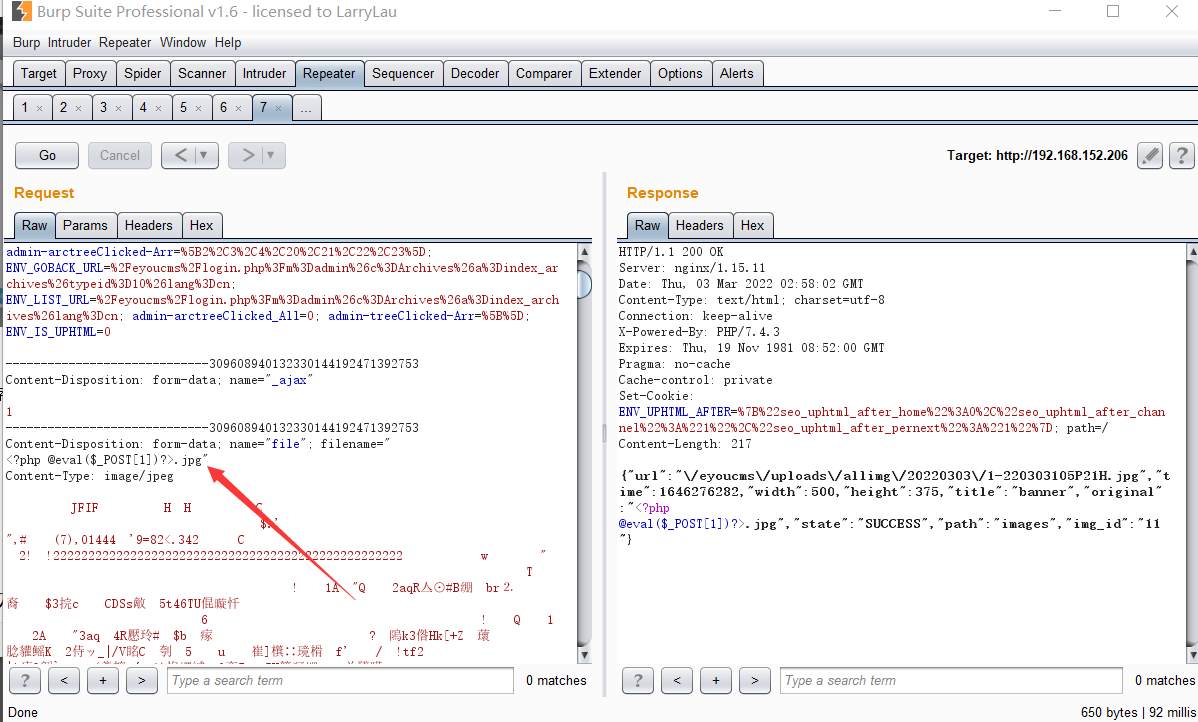The height and width of the screenshot is (722, 1198).
Task: Click plus button beside request search
Action: (x=102, y=680)
